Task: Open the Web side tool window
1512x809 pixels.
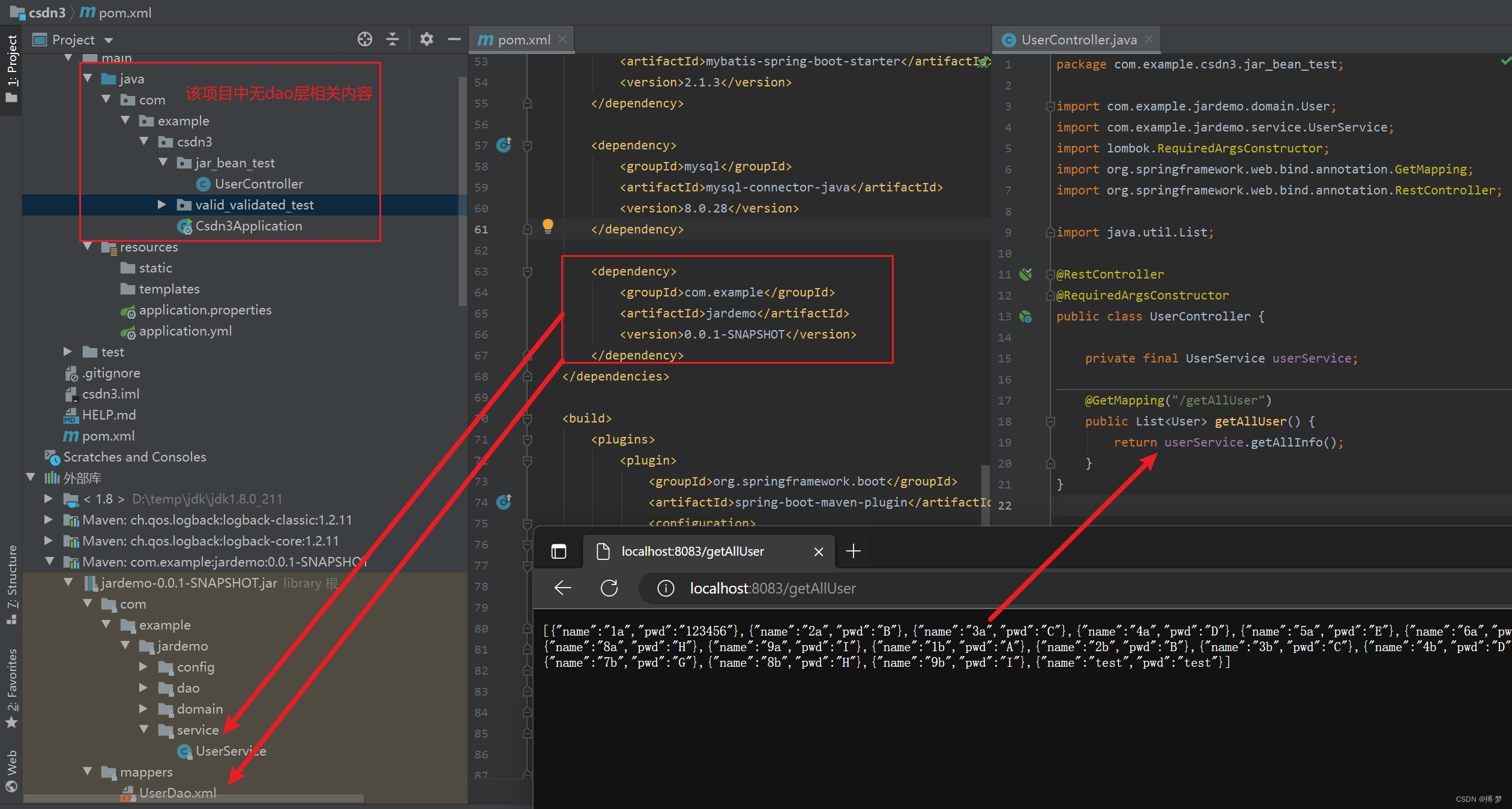Action: point(11,771)
